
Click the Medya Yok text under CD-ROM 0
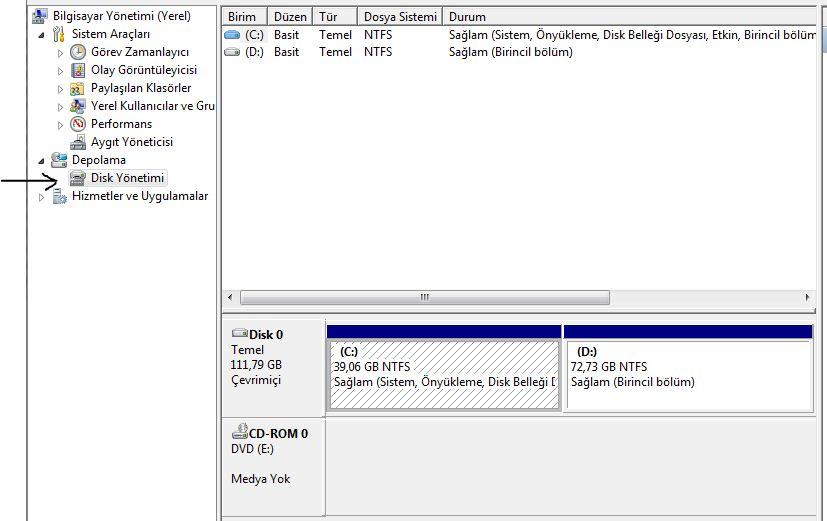(x=261, y=479)
